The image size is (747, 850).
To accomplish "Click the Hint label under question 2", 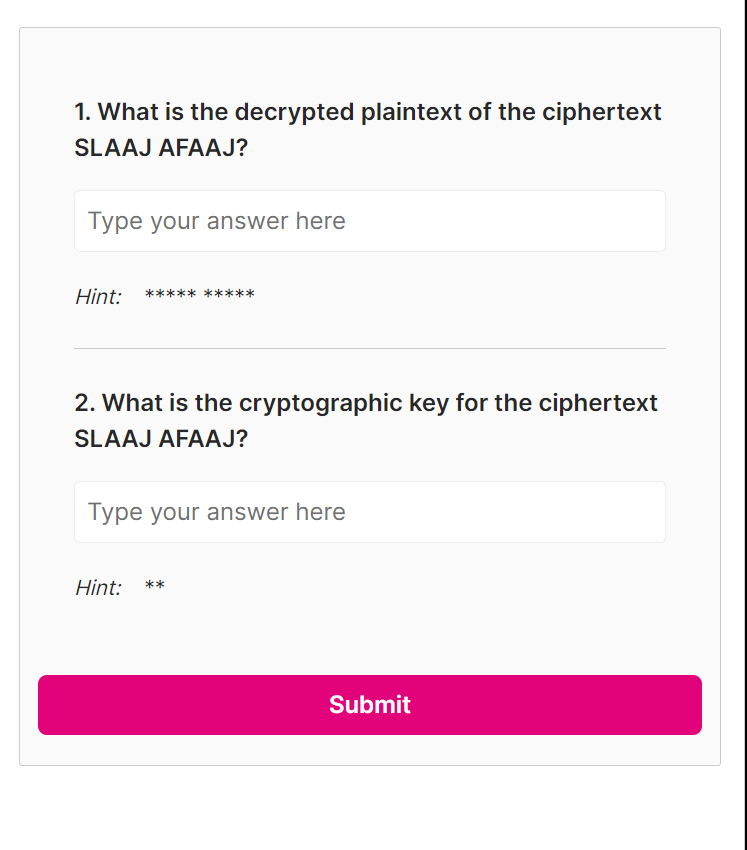I will tap(98, 588).
